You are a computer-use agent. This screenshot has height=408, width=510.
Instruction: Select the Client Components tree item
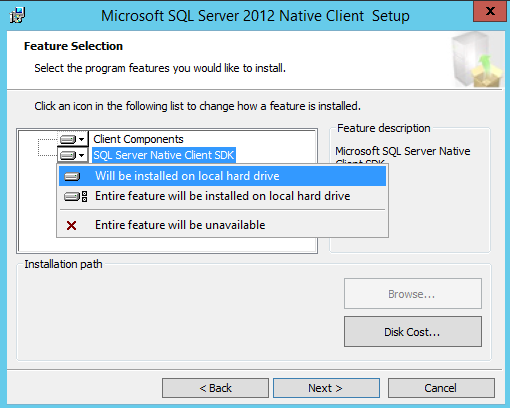pos(138,139)
